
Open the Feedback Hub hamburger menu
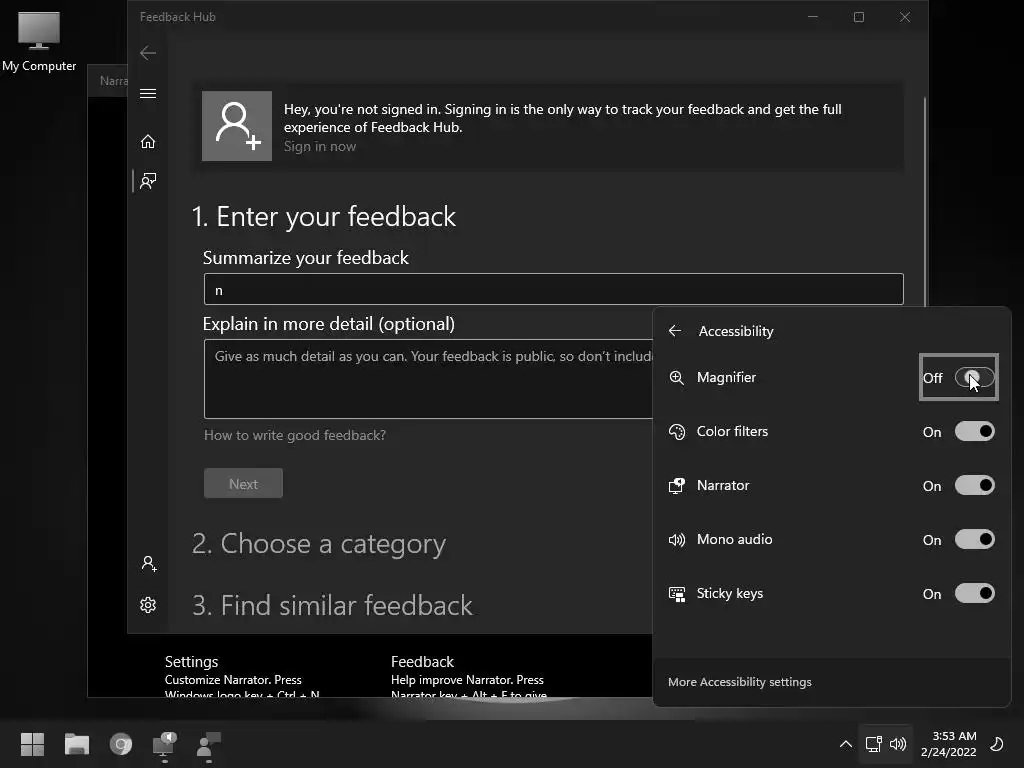(148, 93)
